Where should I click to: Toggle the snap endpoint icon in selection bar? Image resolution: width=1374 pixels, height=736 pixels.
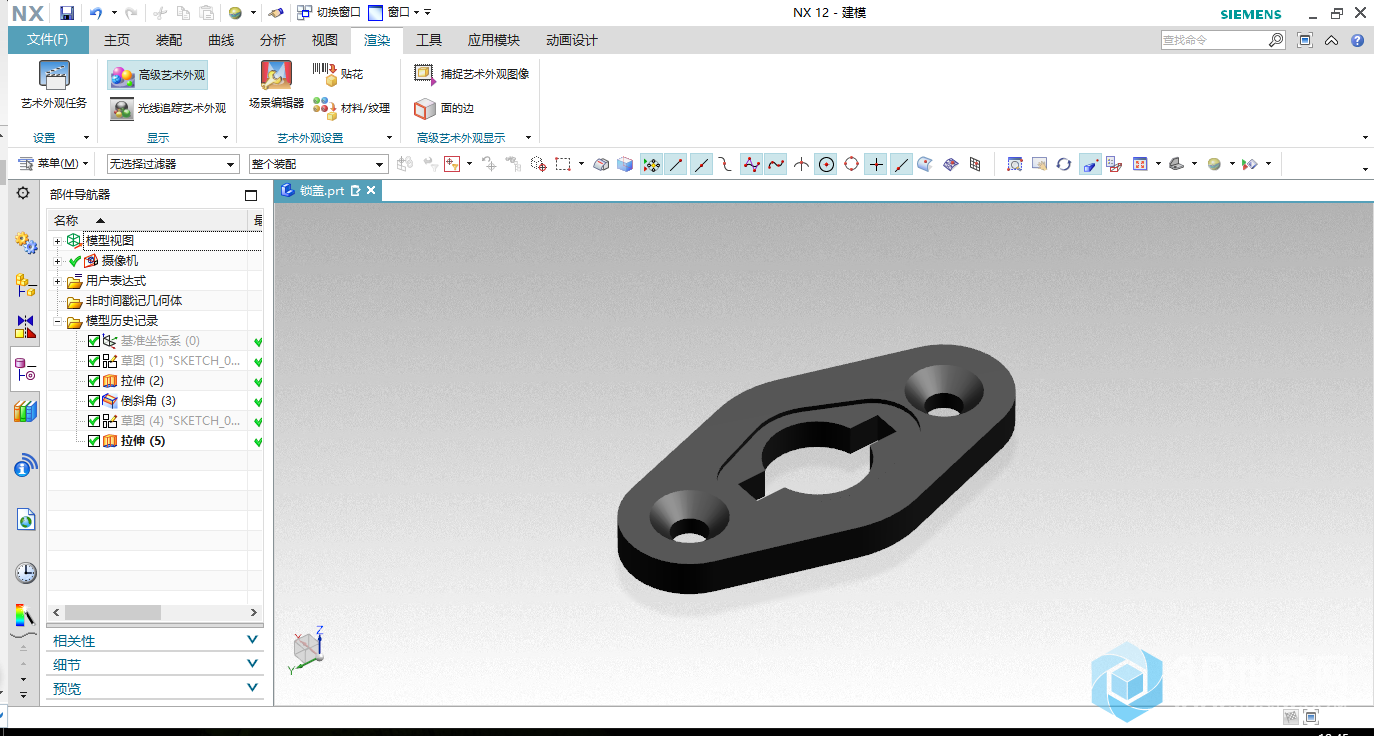point(677,164)
